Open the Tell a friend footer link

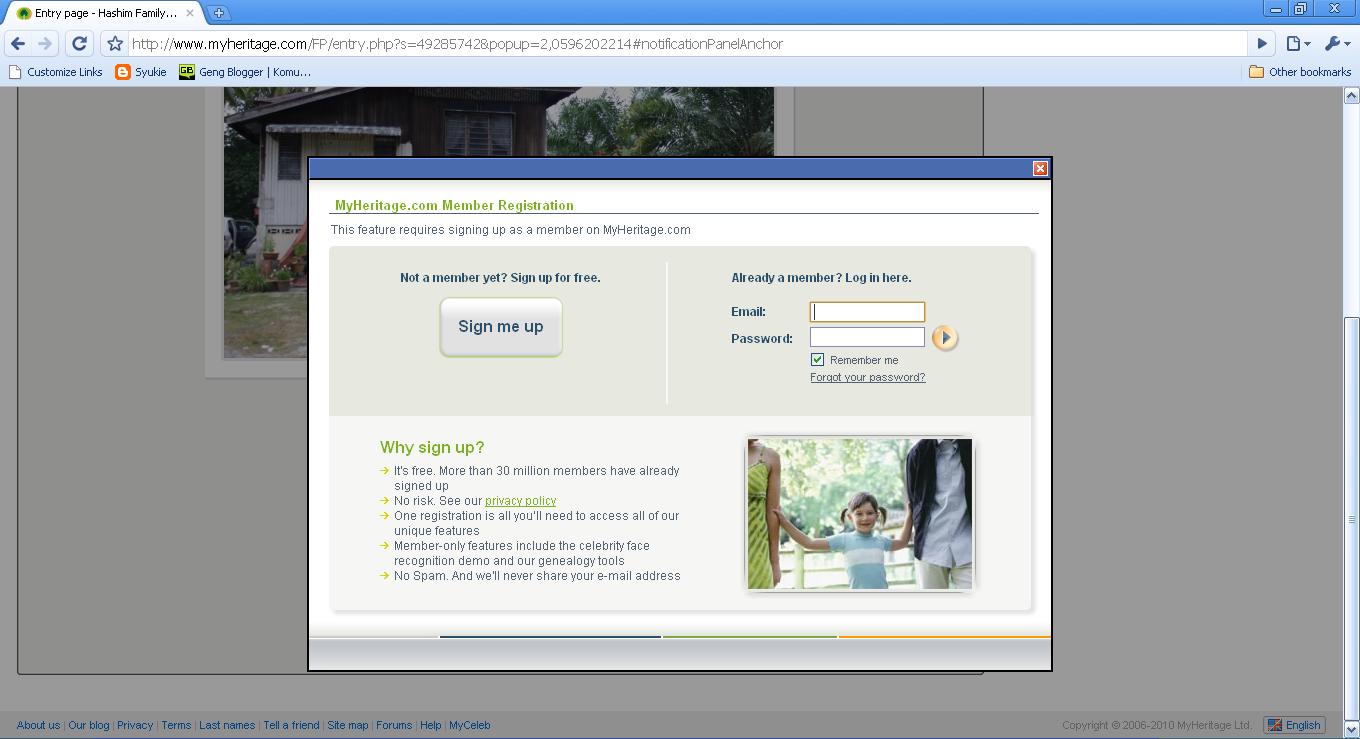click(291, 725)
